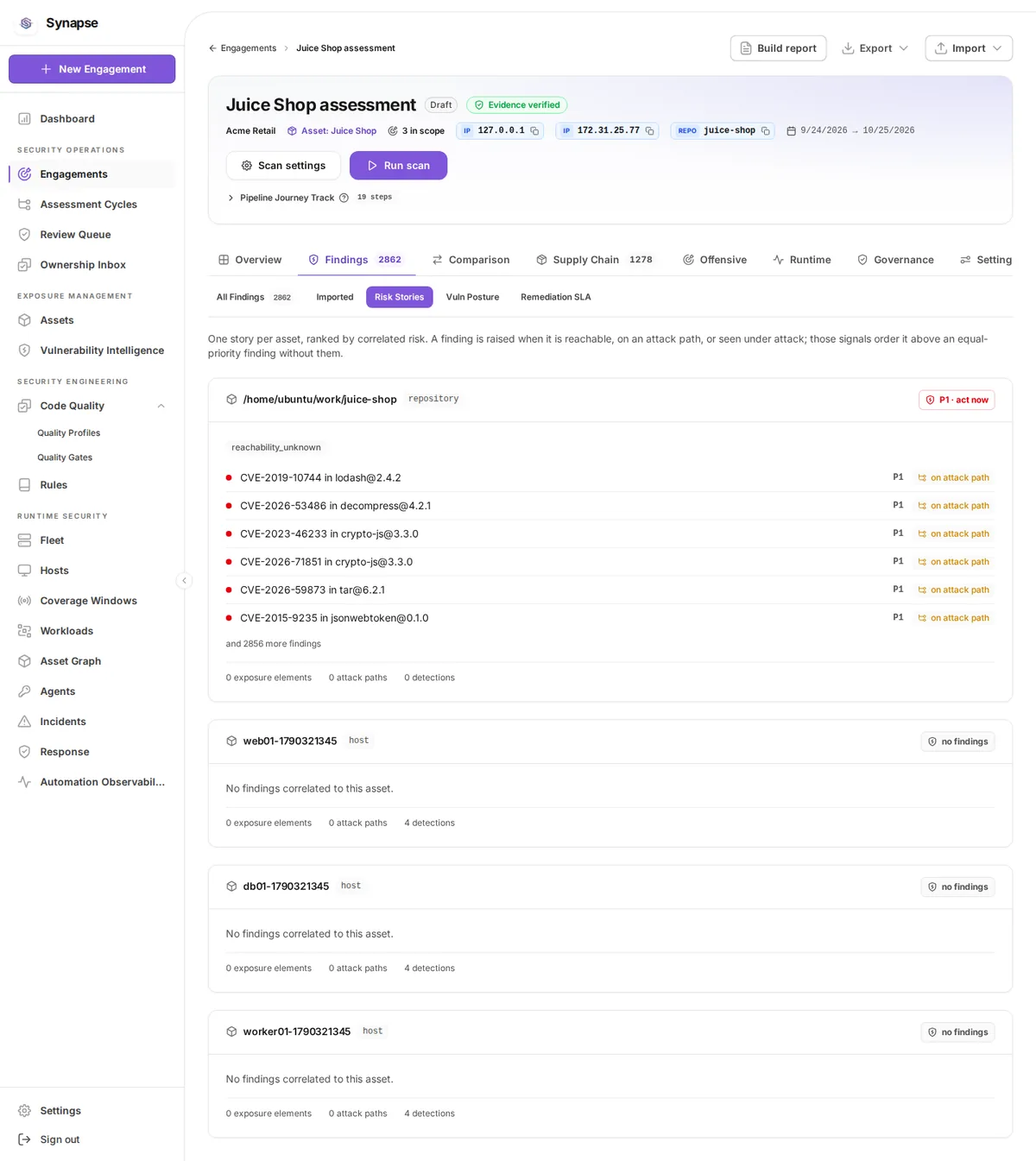
Task: Click the Evidence verified badge
Action: coord(516,105)
